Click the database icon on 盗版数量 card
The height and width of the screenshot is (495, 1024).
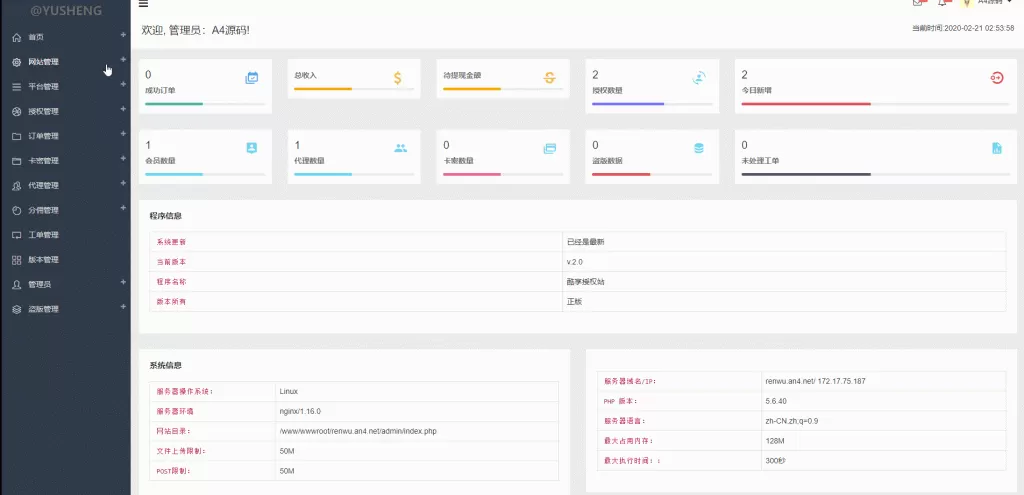point(699,148)
